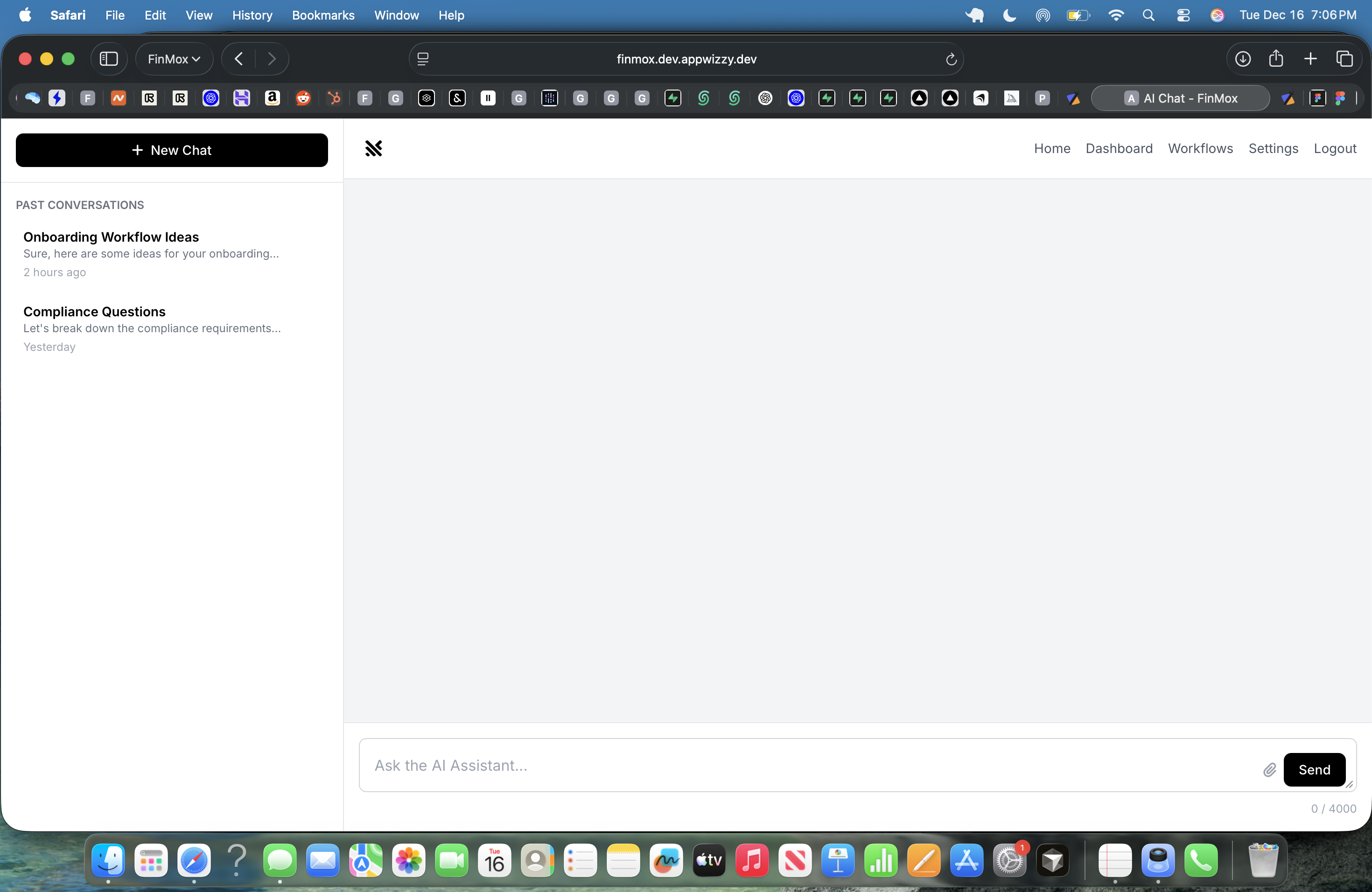This screenshot has height=892, width=1372.
Task: Toggle the Safari sidebar button
Action: pyautogui.click(x=109, y=59)
